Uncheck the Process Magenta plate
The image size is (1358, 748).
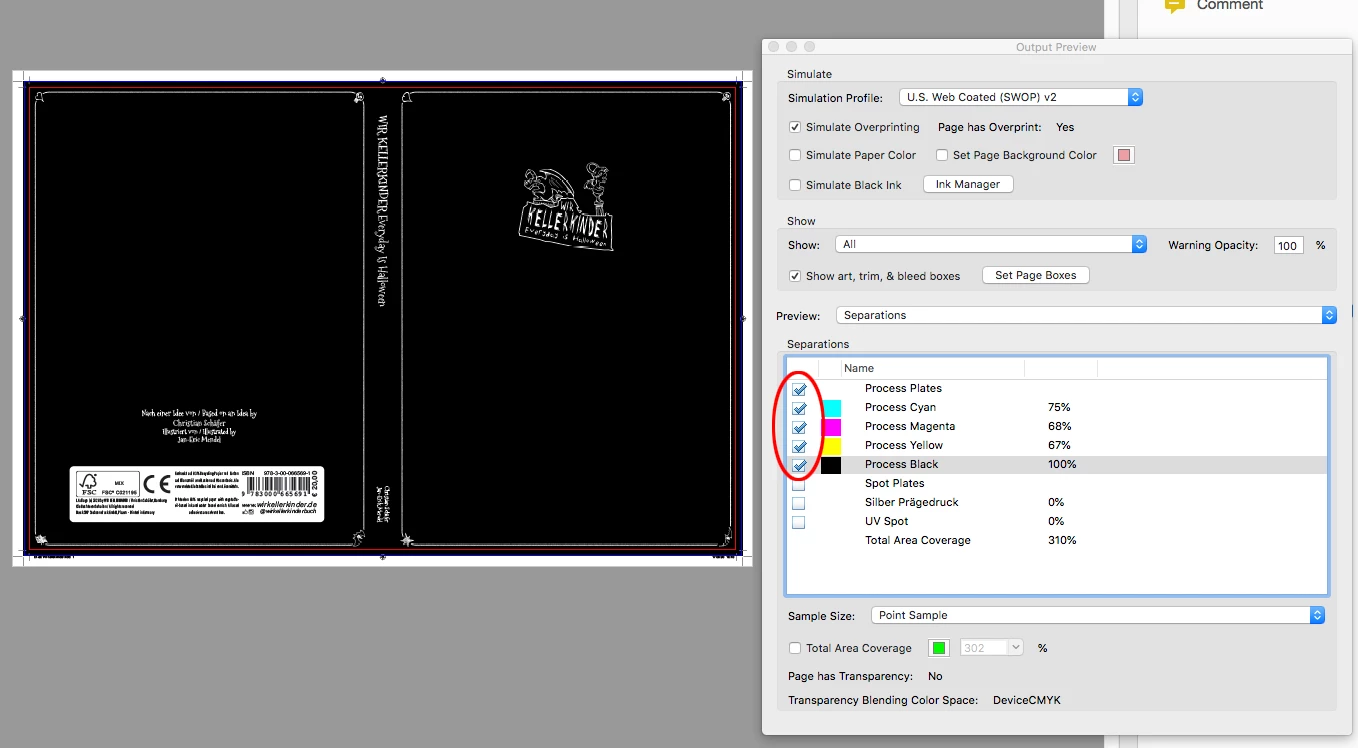[799, 427]
